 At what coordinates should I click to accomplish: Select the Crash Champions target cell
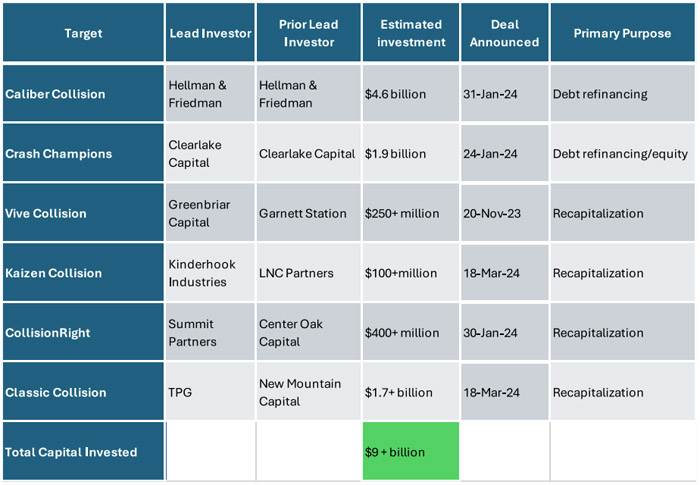tap(82, 153)
